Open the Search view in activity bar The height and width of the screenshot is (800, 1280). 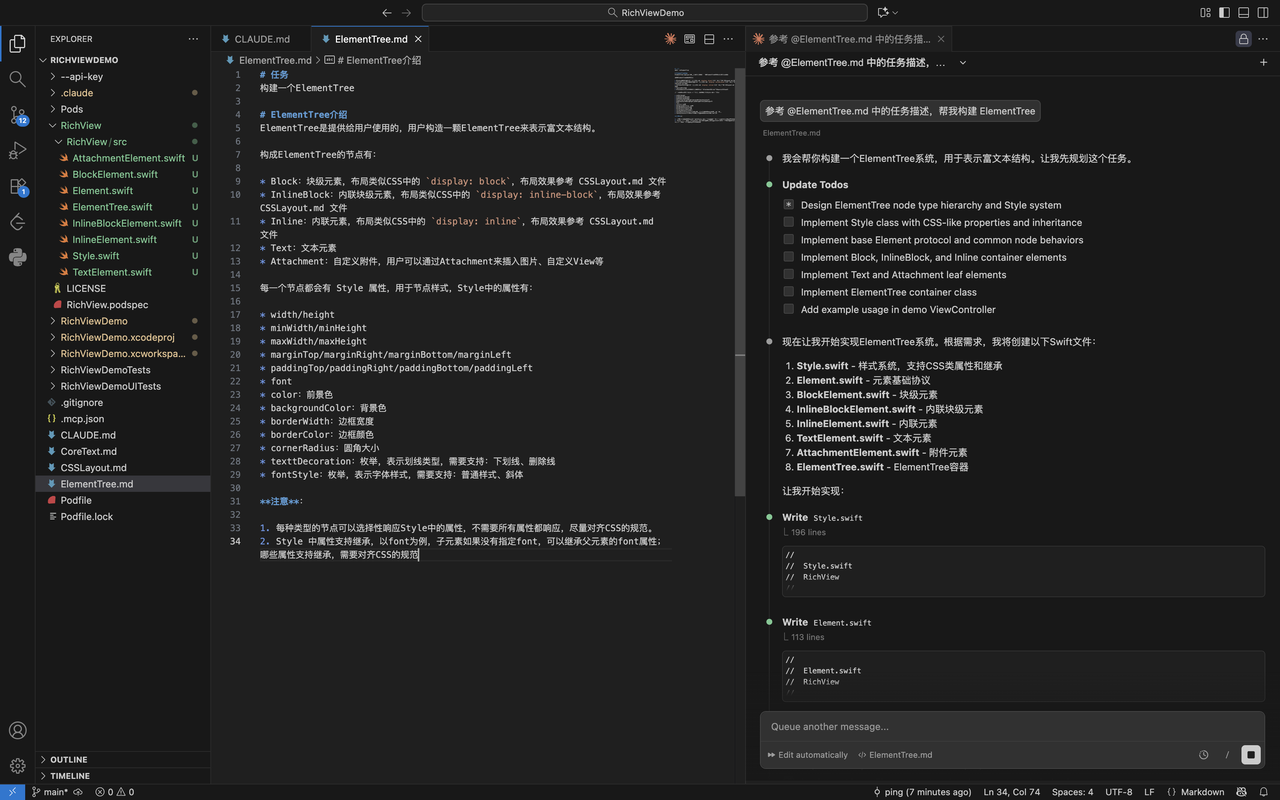point(17,79)
